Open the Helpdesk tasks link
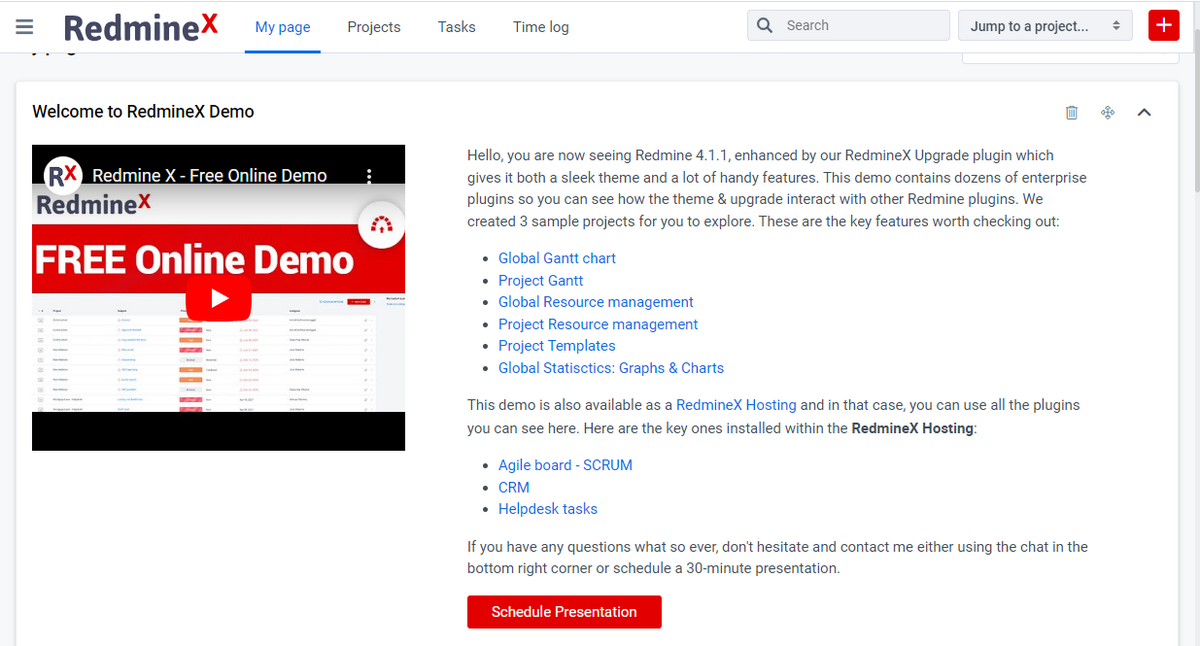This screenshot has height=646, width=1200. click(x=548, y=509)
